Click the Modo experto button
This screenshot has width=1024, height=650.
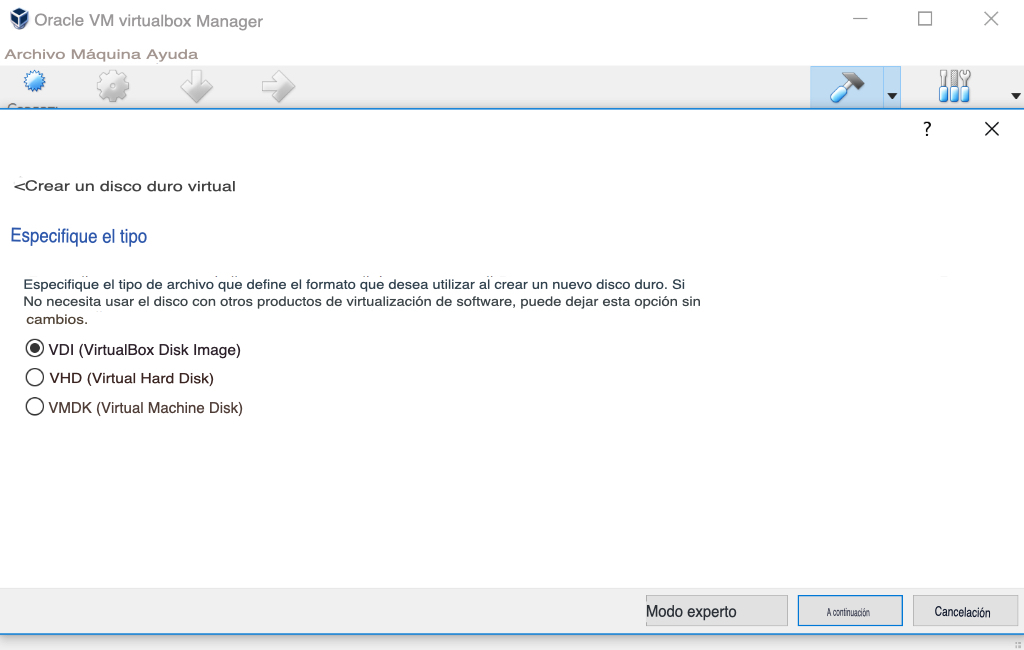(716, 611)
